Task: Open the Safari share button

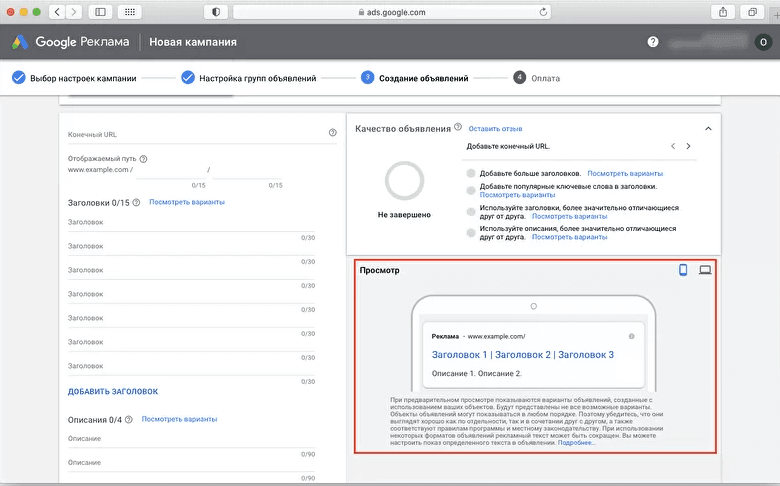Action: [x=723, y=12]
